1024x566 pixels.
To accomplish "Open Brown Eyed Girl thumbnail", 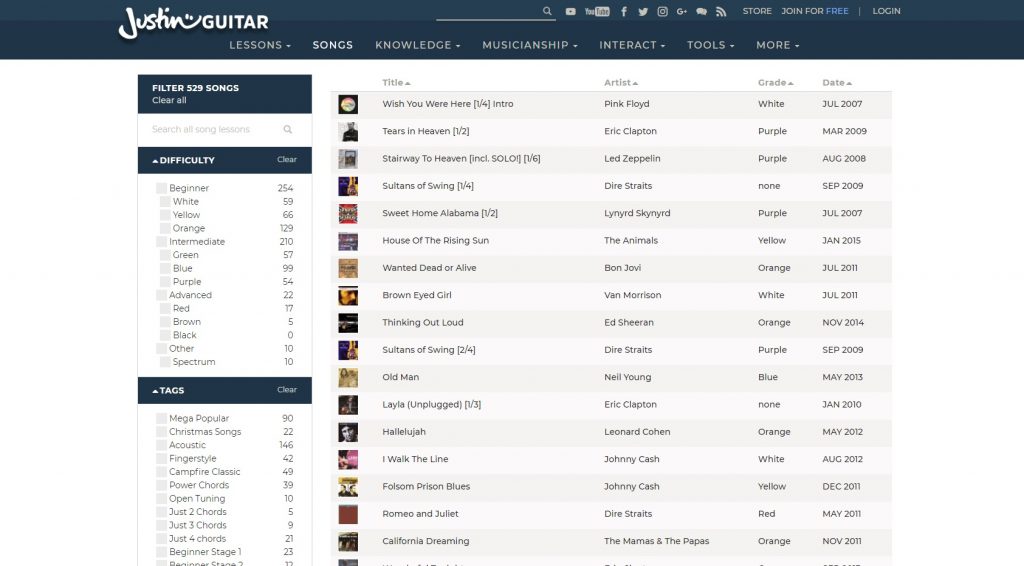I will coord(348,296).
